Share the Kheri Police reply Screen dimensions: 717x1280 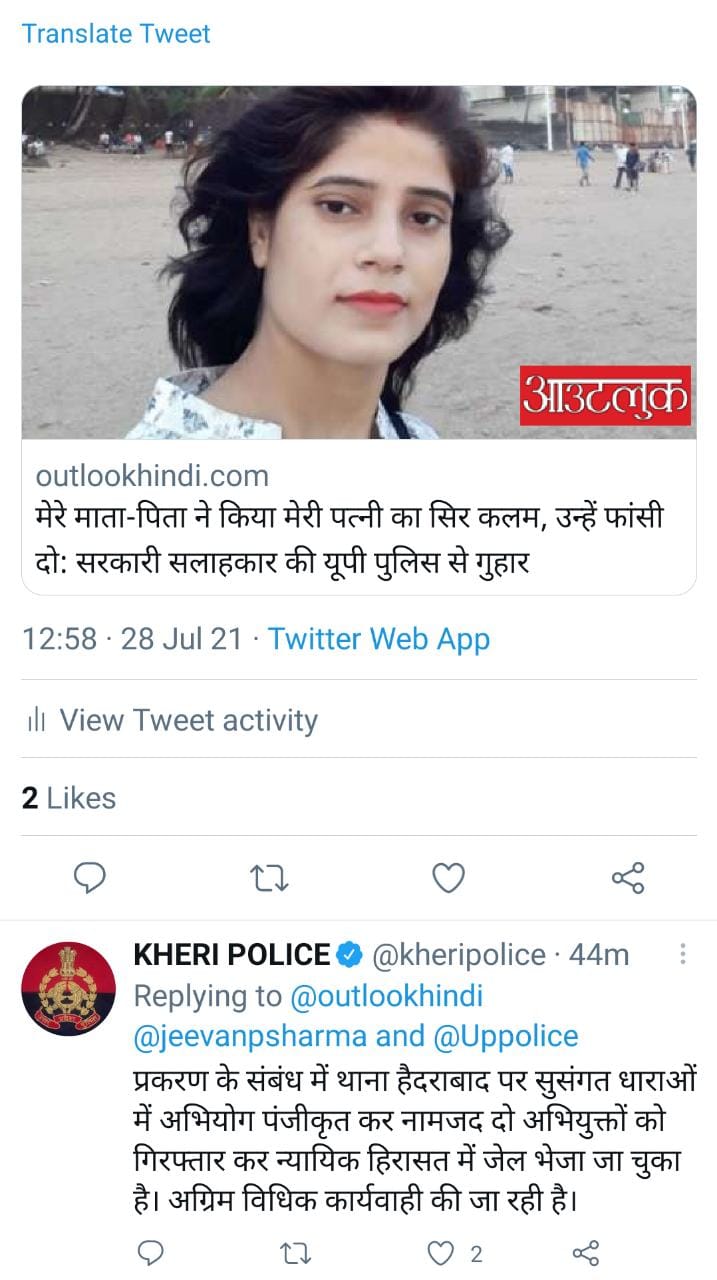coord(585,1253)
